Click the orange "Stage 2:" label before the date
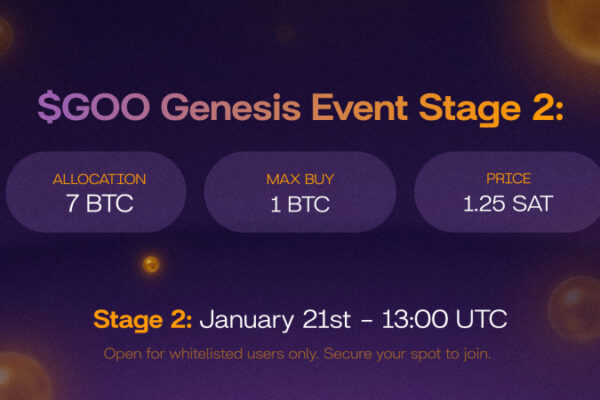 (x=143, y=320)
